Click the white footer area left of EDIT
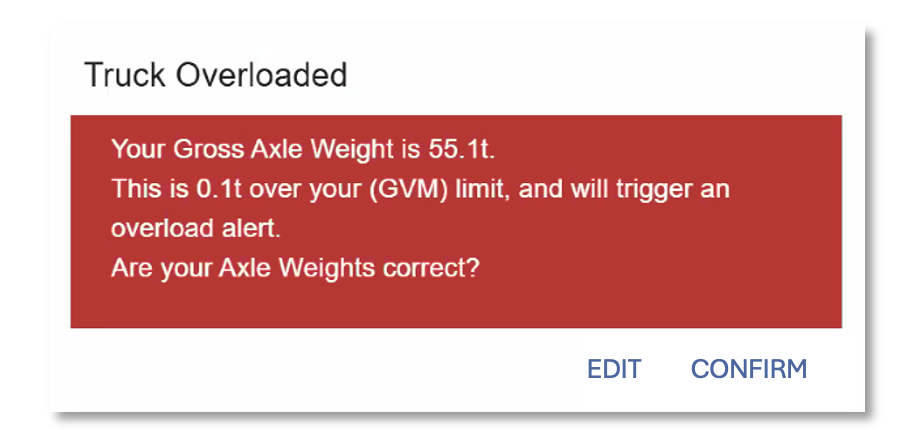 pyautogui.click(x=300, y=369)
